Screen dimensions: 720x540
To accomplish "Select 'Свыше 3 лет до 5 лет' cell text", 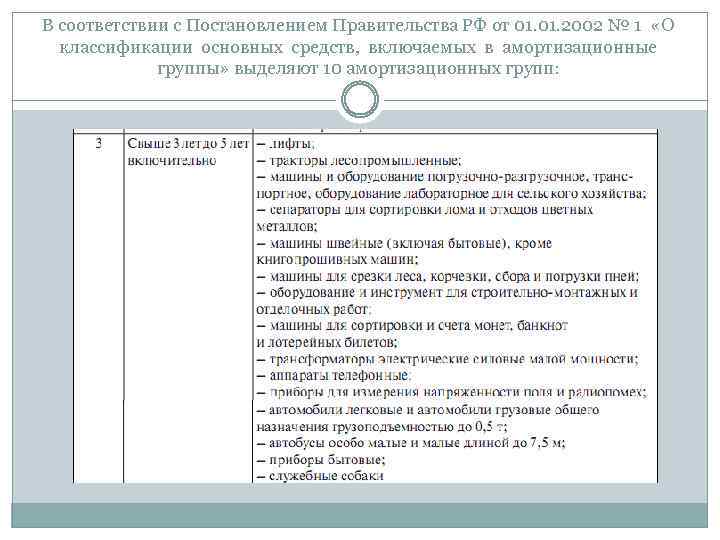I will (x=188, y=144).
